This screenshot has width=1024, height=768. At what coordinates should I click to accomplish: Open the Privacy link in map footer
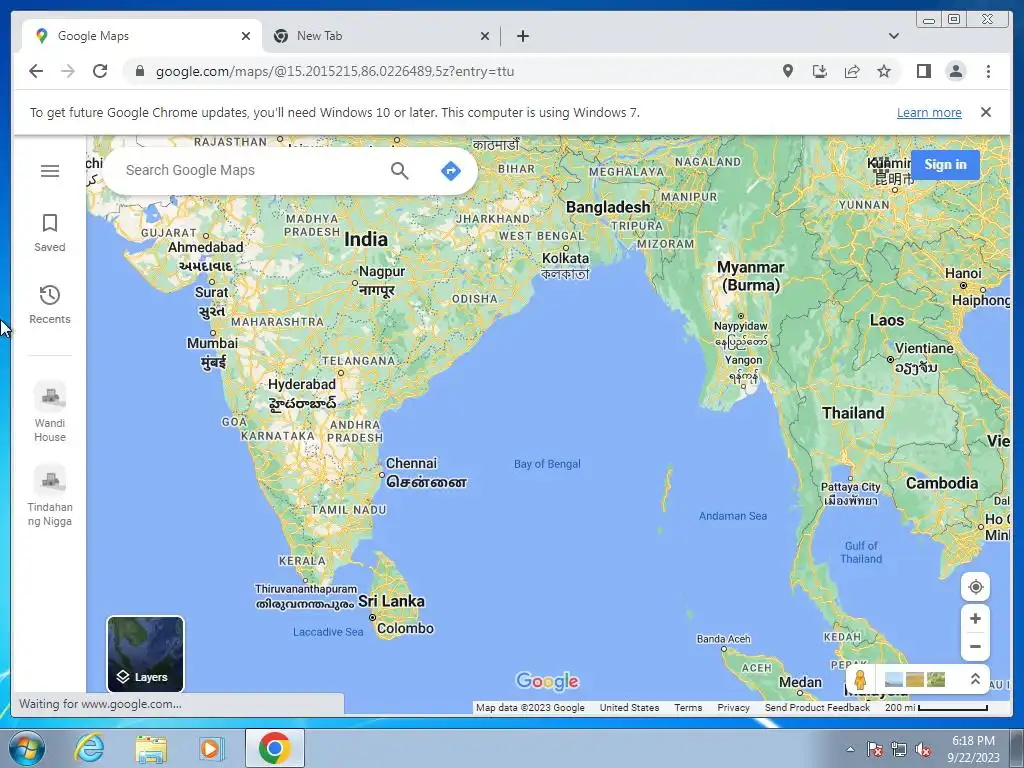pos(733,707)
